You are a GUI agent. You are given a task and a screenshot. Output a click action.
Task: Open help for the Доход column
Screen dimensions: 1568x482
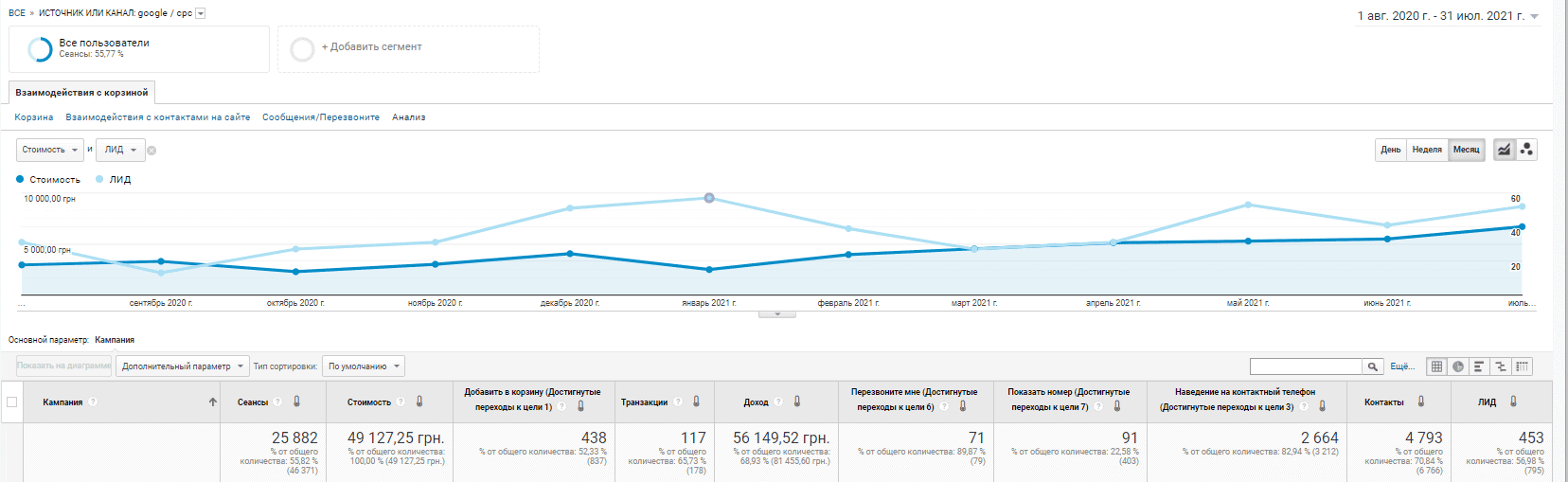click(x=779, y=402)
